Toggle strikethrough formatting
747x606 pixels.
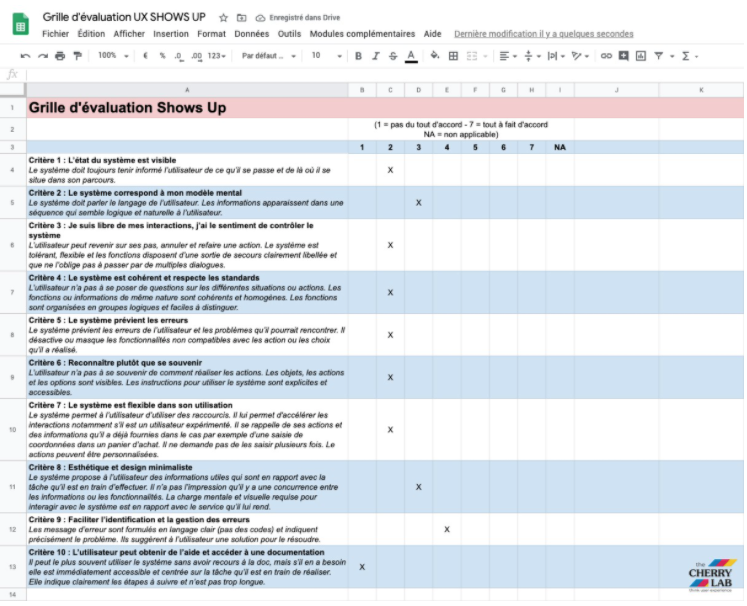click(393, 56)
